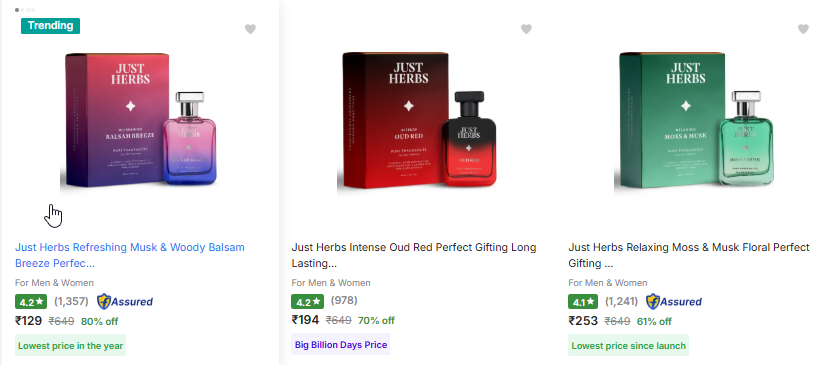Toggle wishlist heart on Oud Red perfume
The height and width of the screenshot is (365, 821).
526,29
